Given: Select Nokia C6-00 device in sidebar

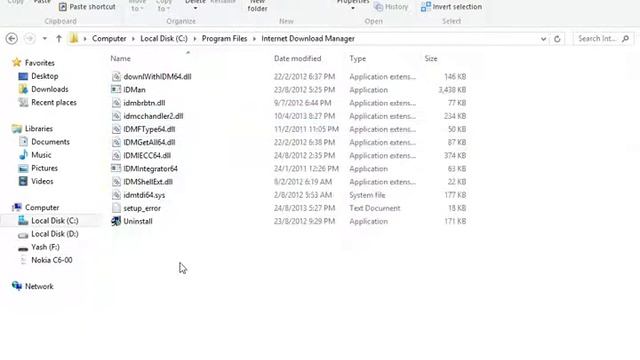Looking at the screenshot, I should pos(51,260).
